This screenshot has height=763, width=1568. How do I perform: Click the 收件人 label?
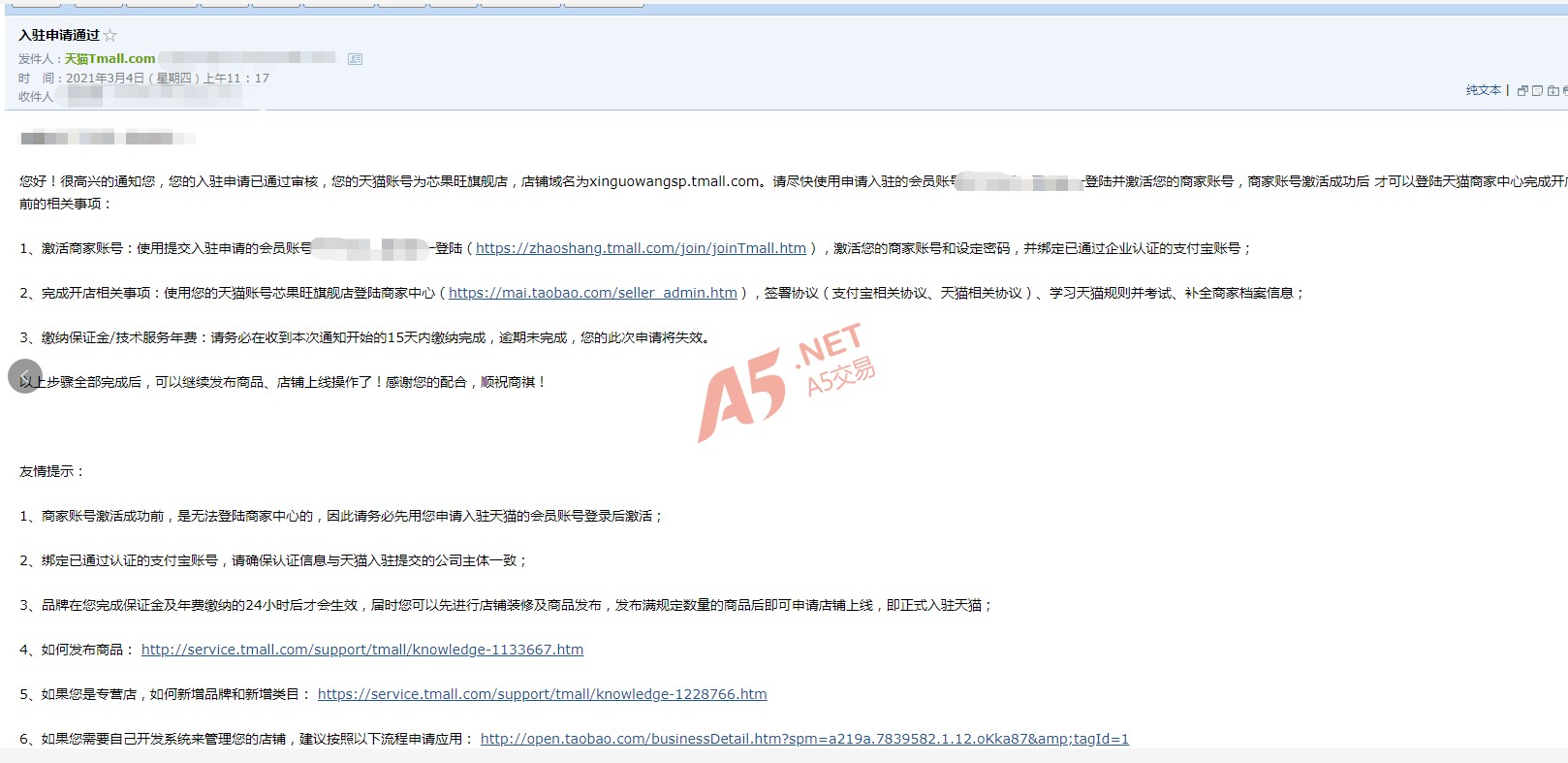pos(36,97)
